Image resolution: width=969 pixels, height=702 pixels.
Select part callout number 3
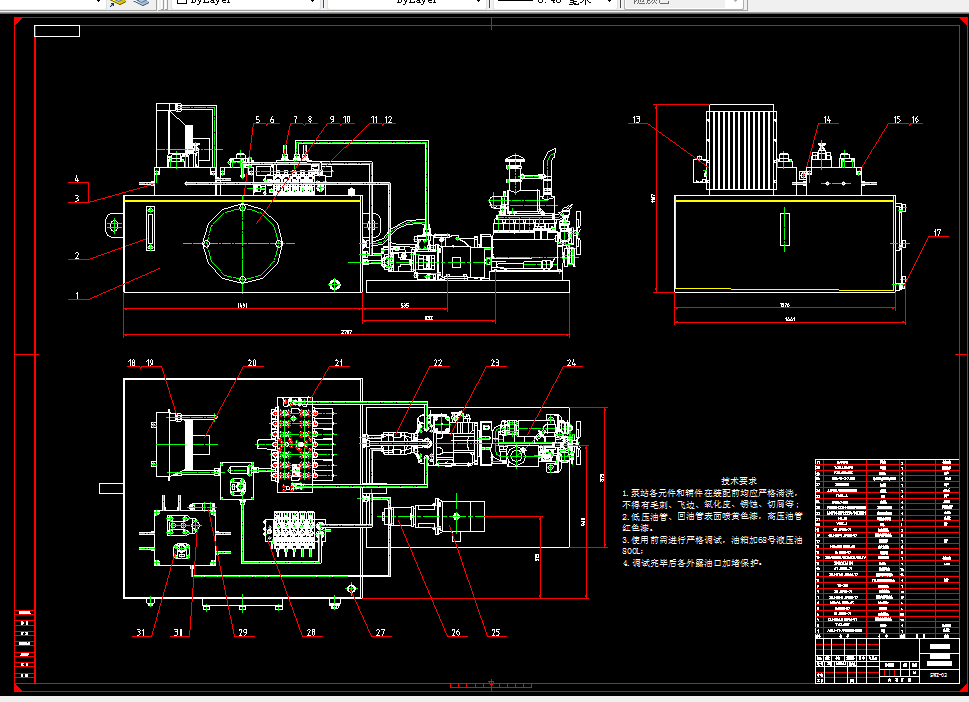pos(77,198)
